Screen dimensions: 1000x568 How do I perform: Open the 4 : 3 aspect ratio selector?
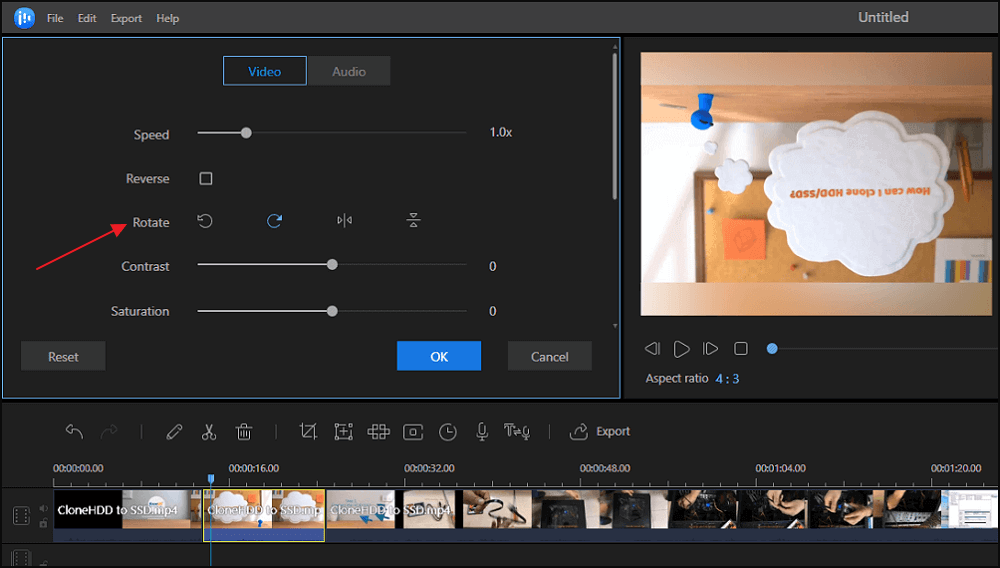[727, 379]
